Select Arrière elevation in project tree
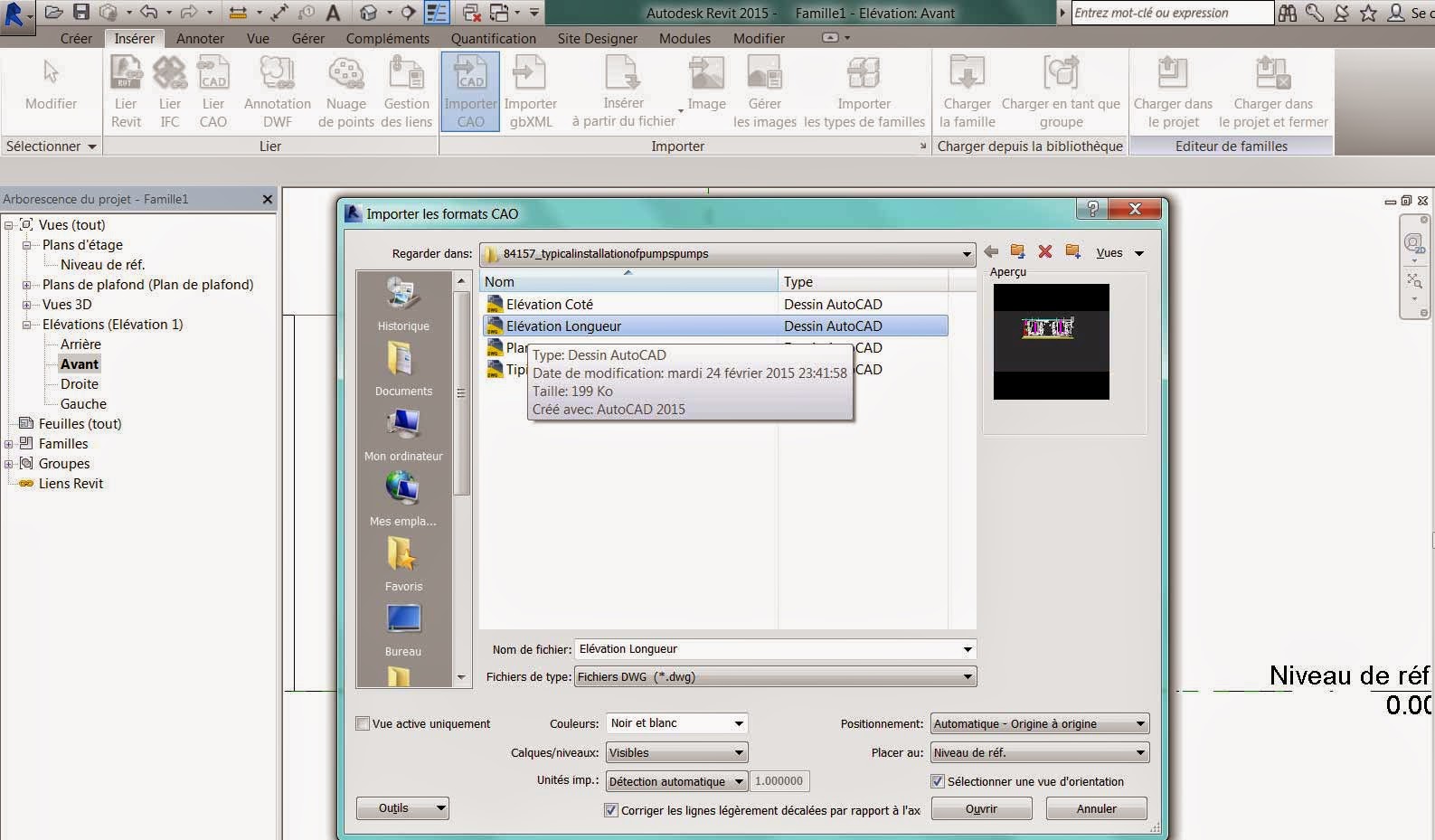The height and width of the screenshot is (840, 1435). tap(80, 344)
